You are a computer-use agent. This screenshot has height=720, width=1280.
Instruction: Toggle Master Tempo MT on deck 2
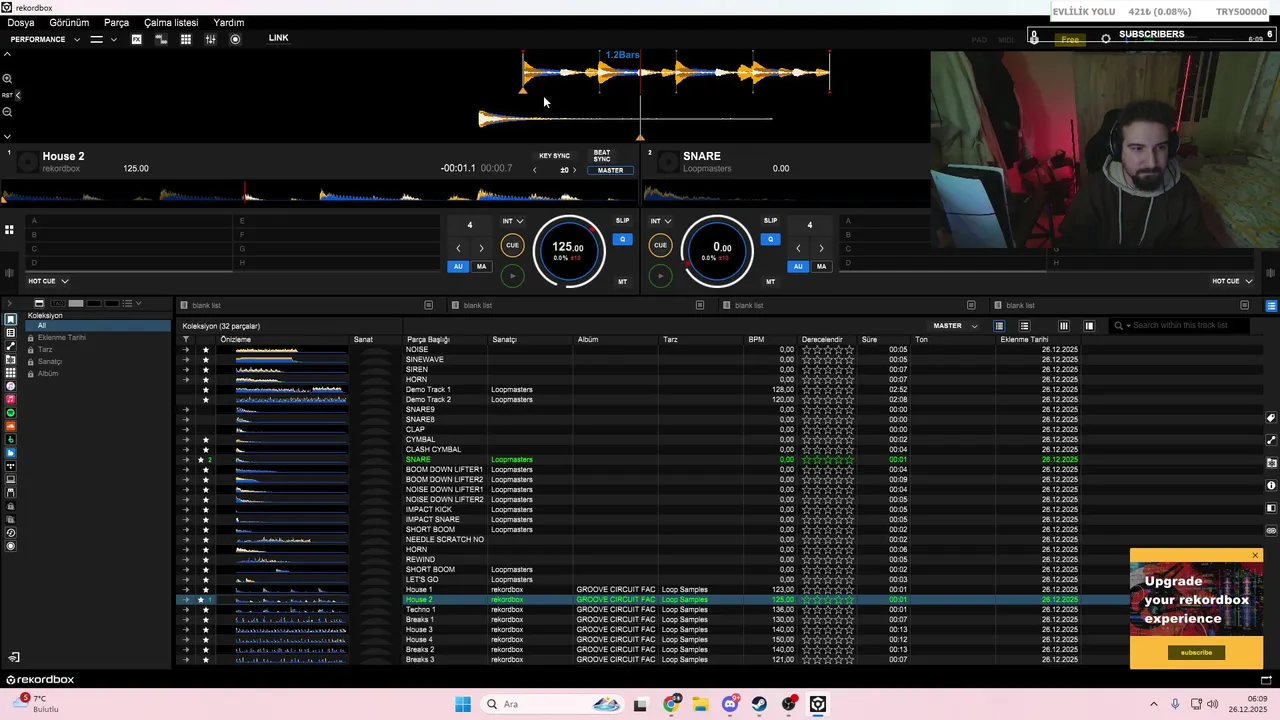point(770,282)
